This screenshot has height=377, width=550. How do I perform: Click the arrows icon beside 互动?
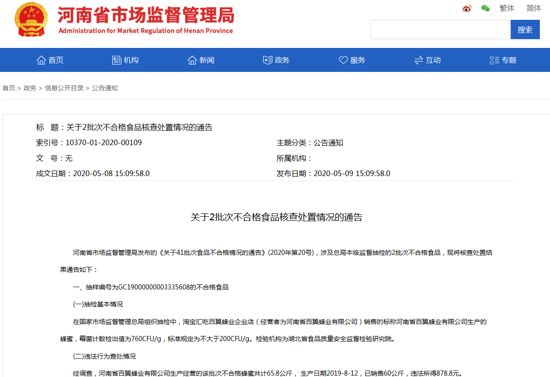point(418,60)
